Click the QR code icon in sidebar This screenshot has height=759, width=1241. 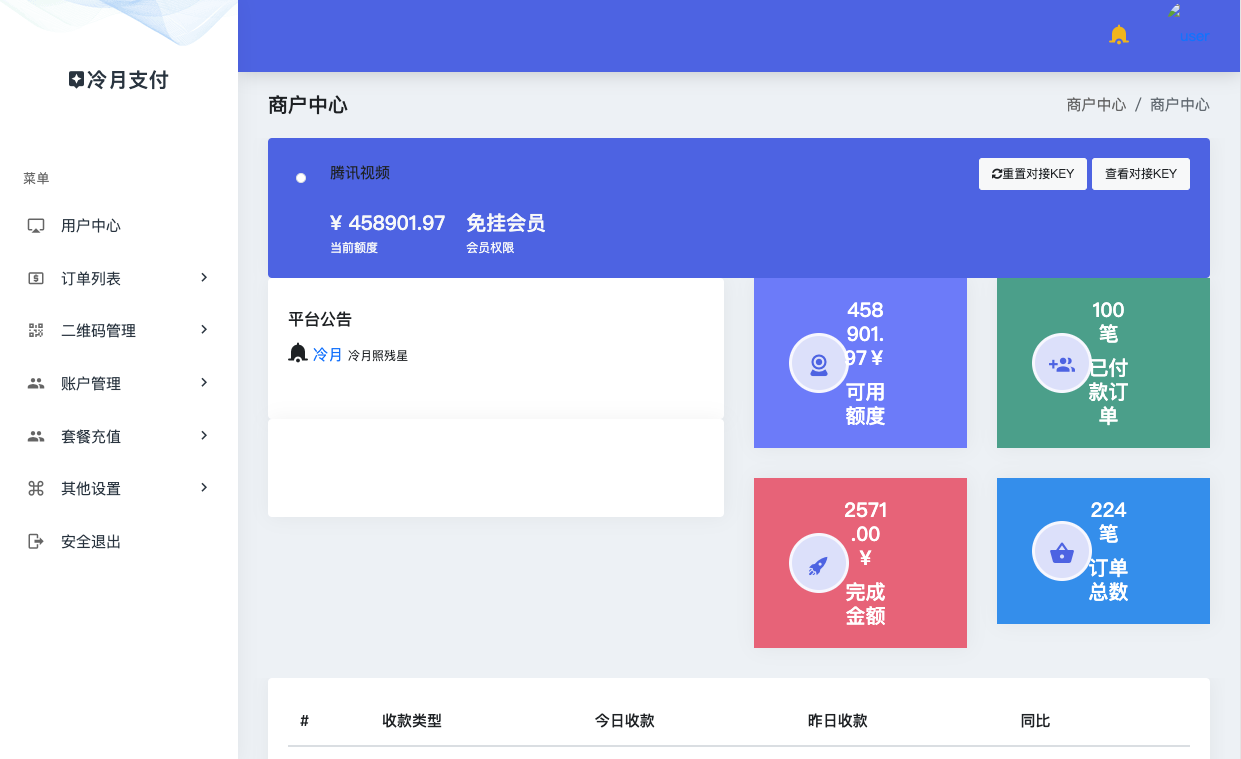click(x=36, y=331)
